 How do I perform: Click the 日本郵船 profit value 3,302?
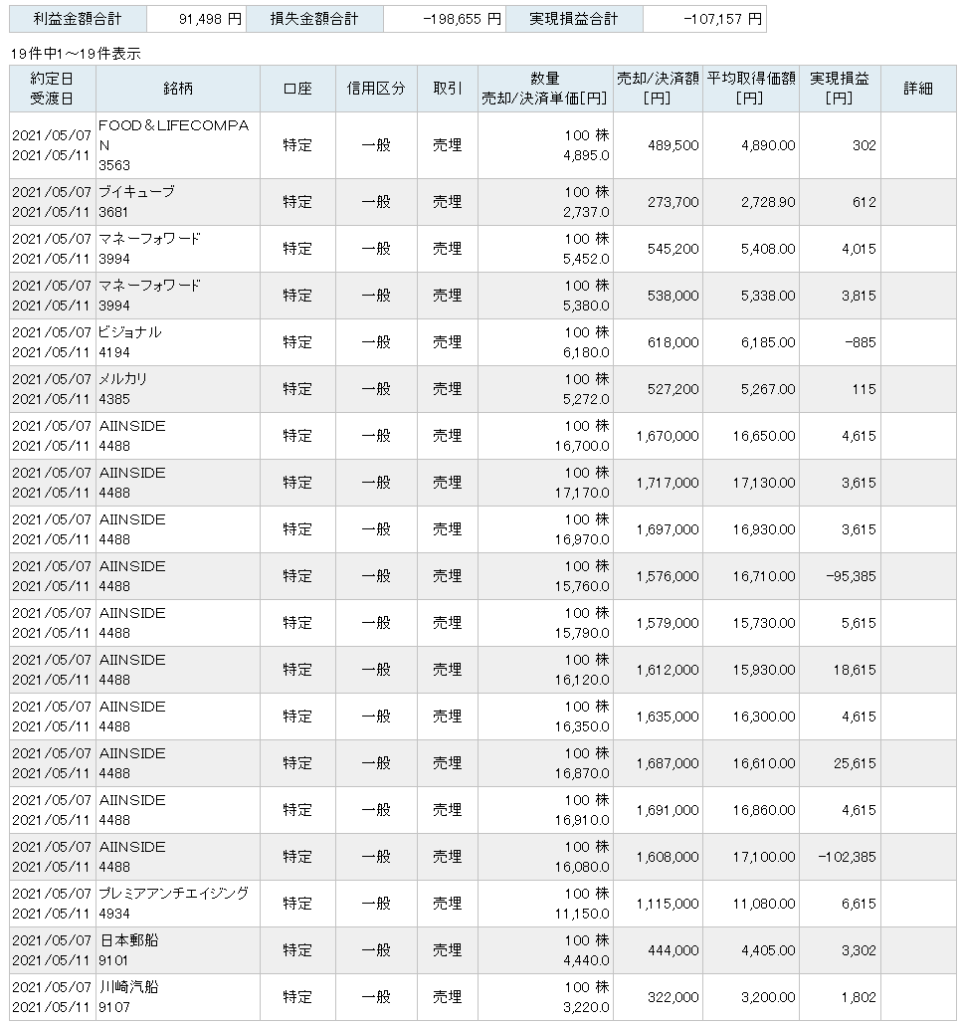pyautogui.click(x=859, y=951)
